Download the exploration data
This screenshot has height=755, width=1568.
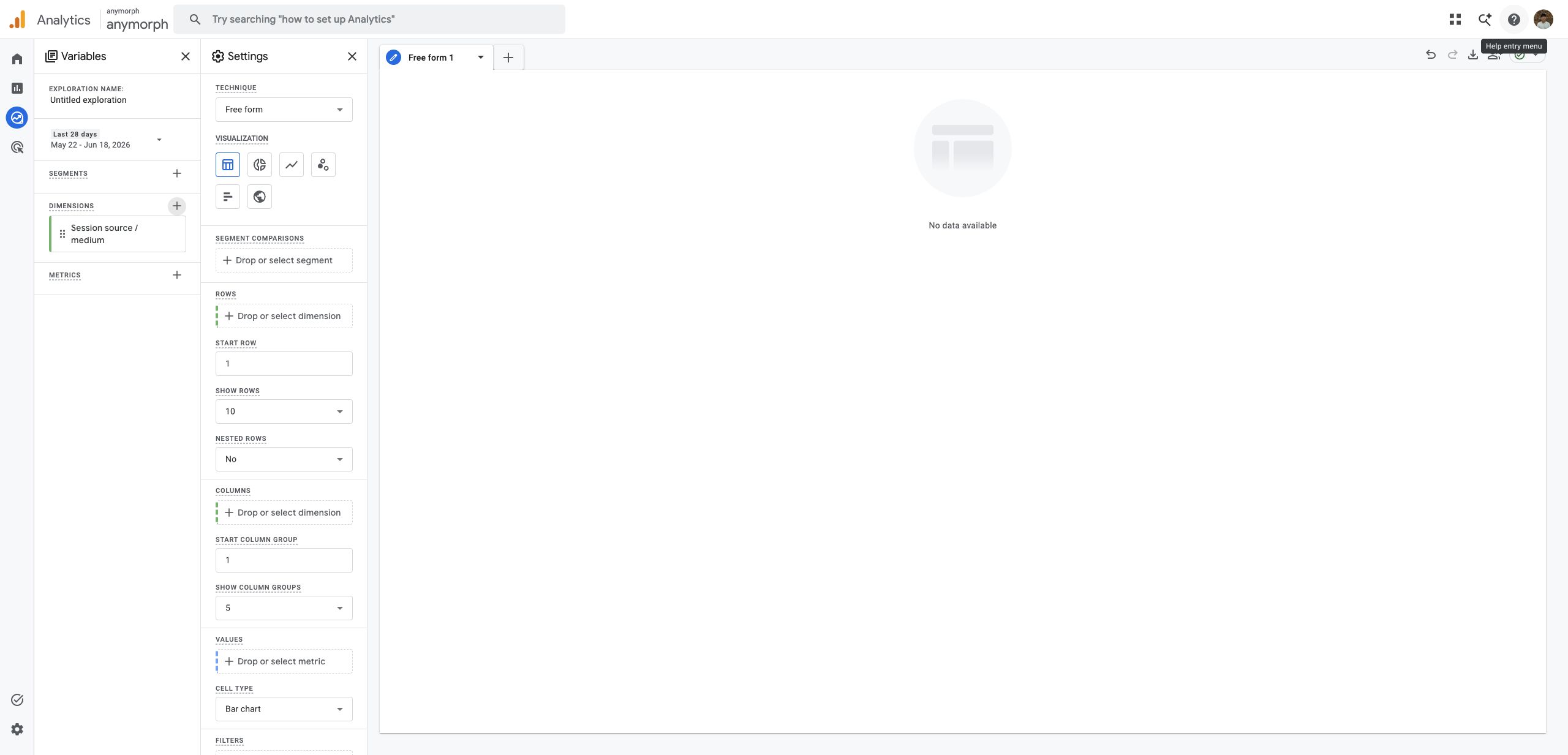coord(1473,55)
